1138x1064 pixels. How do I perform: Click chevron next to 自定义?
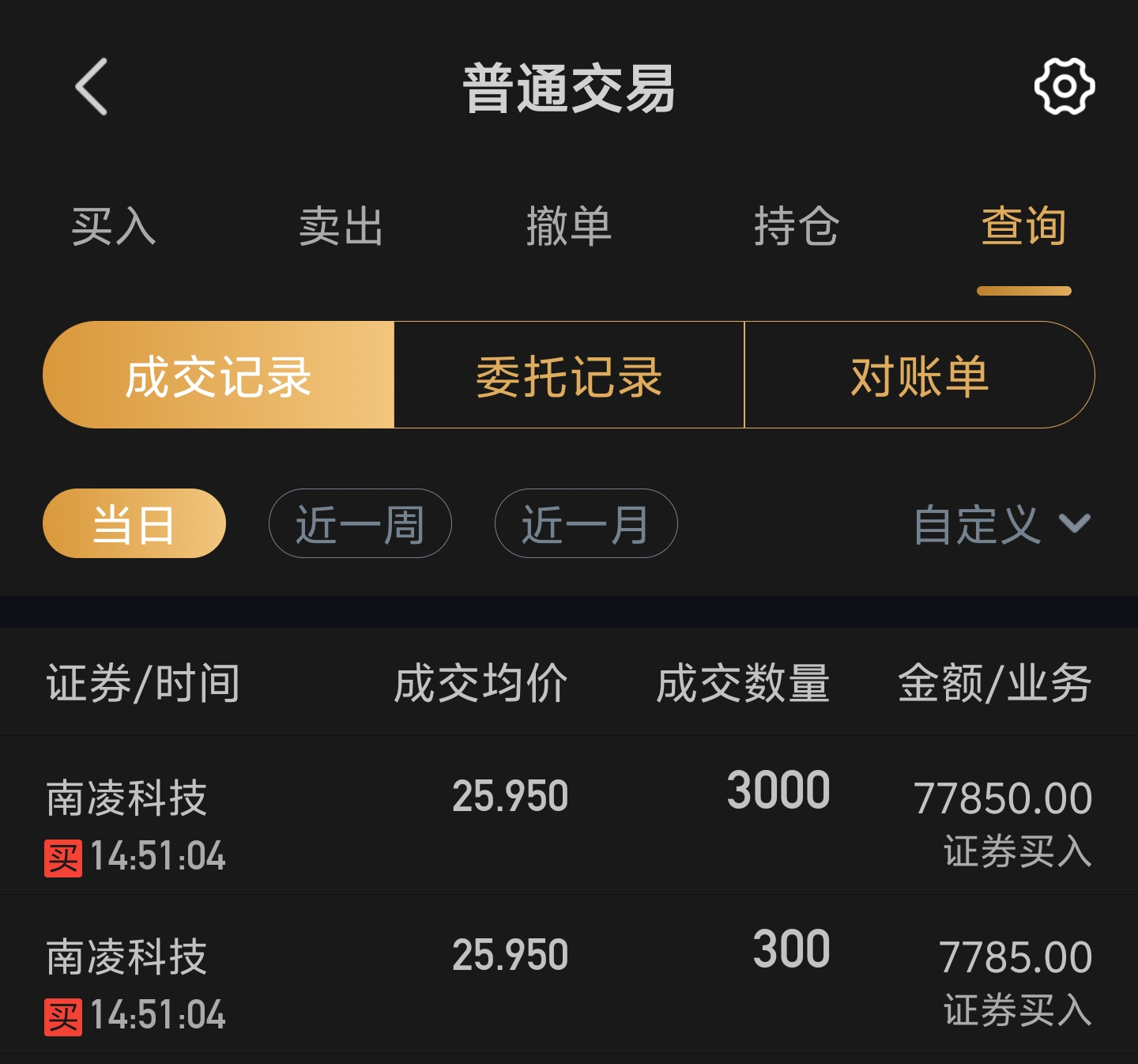(x=1075, y=523)
